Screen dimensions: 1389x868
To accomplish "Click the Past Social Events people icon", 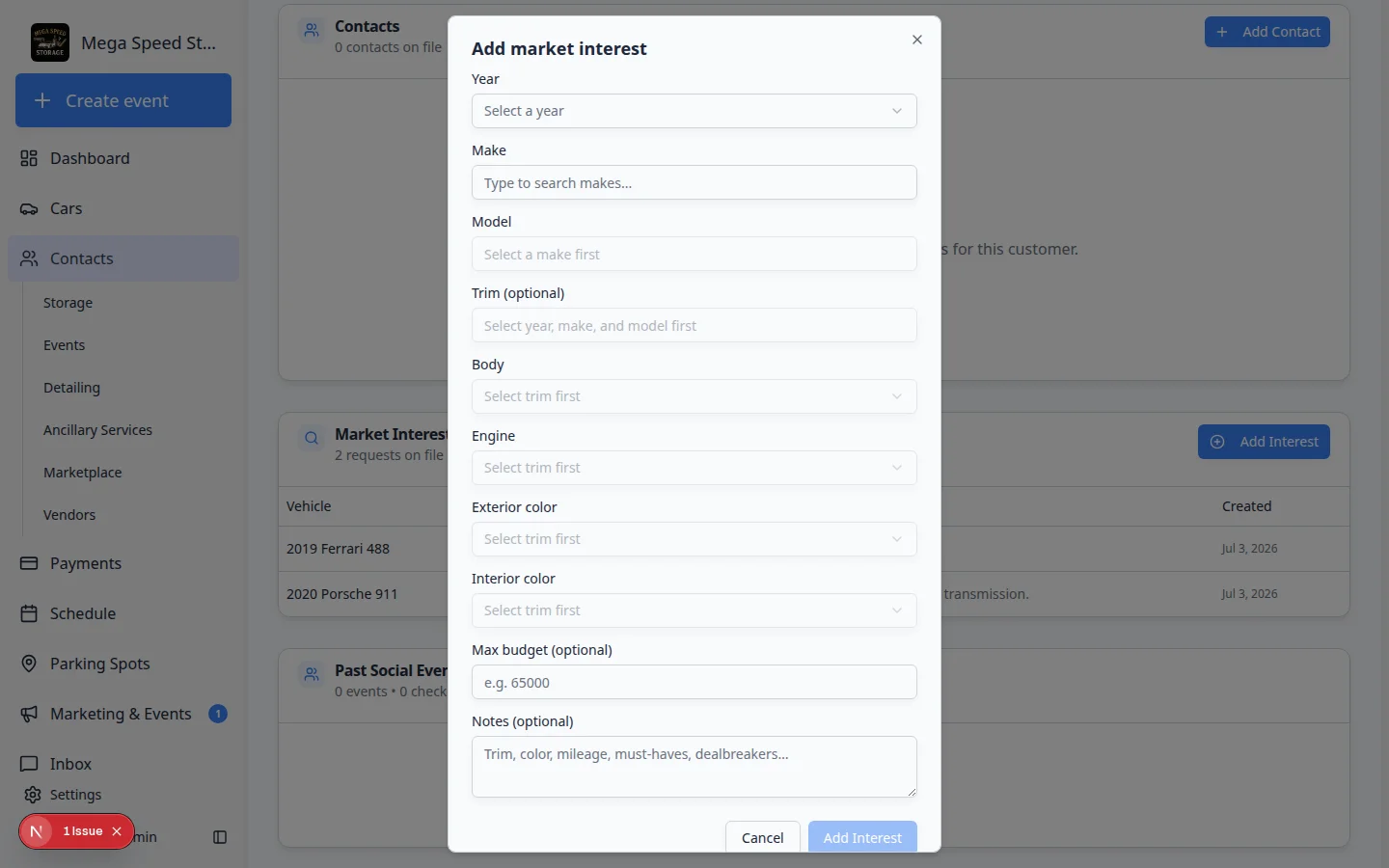I will point(311,674).
